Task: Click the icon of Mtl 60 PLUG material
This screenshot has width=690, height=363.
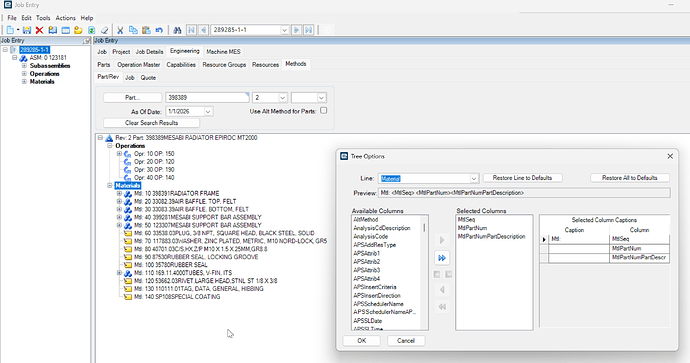Action: pyautogui.click(x=128, y=233)
